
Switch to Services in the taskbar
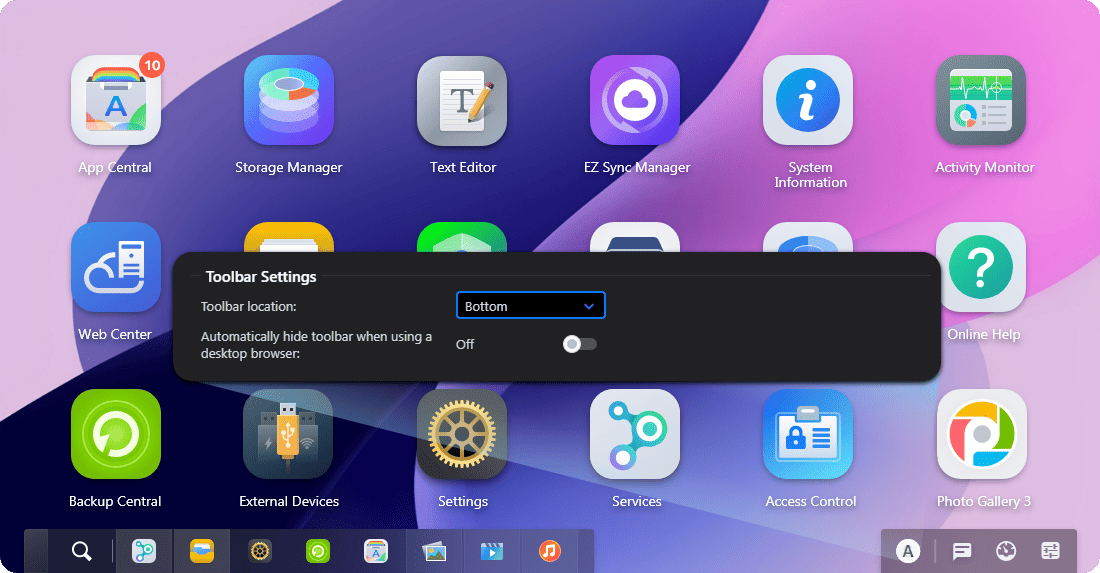144,551
